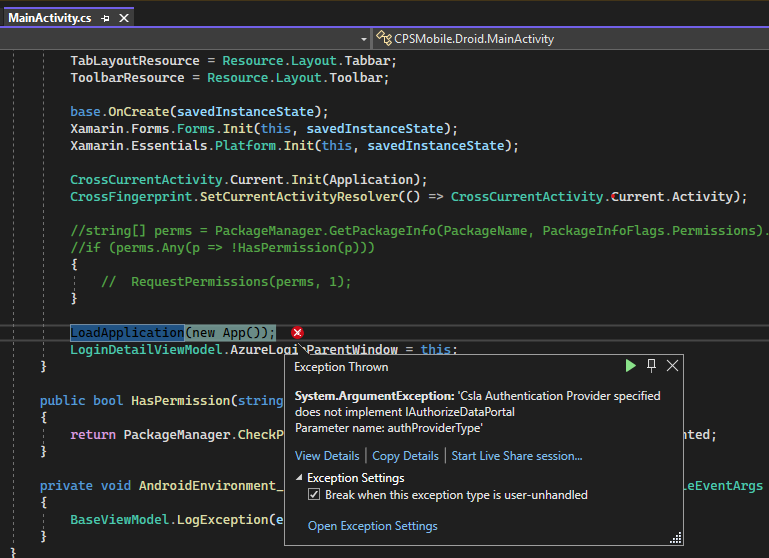Start Live Share session link
Image resolution: width=769 pixels, height=558 pixels.
click(x=517, y=456)
